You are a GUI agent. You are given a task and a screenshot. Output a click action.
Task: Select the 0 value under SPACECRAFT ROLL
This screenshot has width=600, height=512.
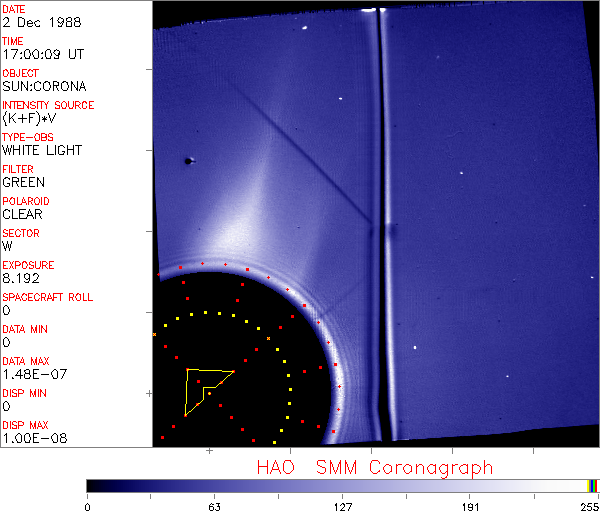pyautogui.click(x=6, y=310)
